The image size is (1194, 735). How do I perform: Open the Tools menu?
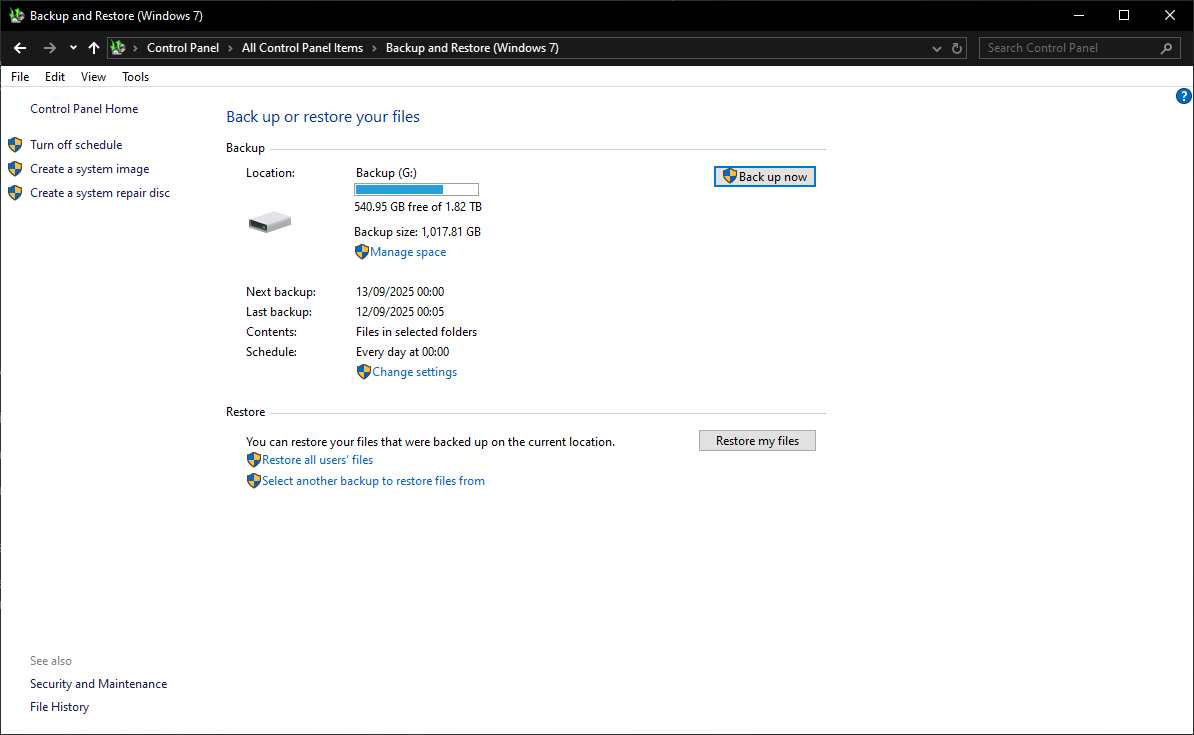click(135, 77)
